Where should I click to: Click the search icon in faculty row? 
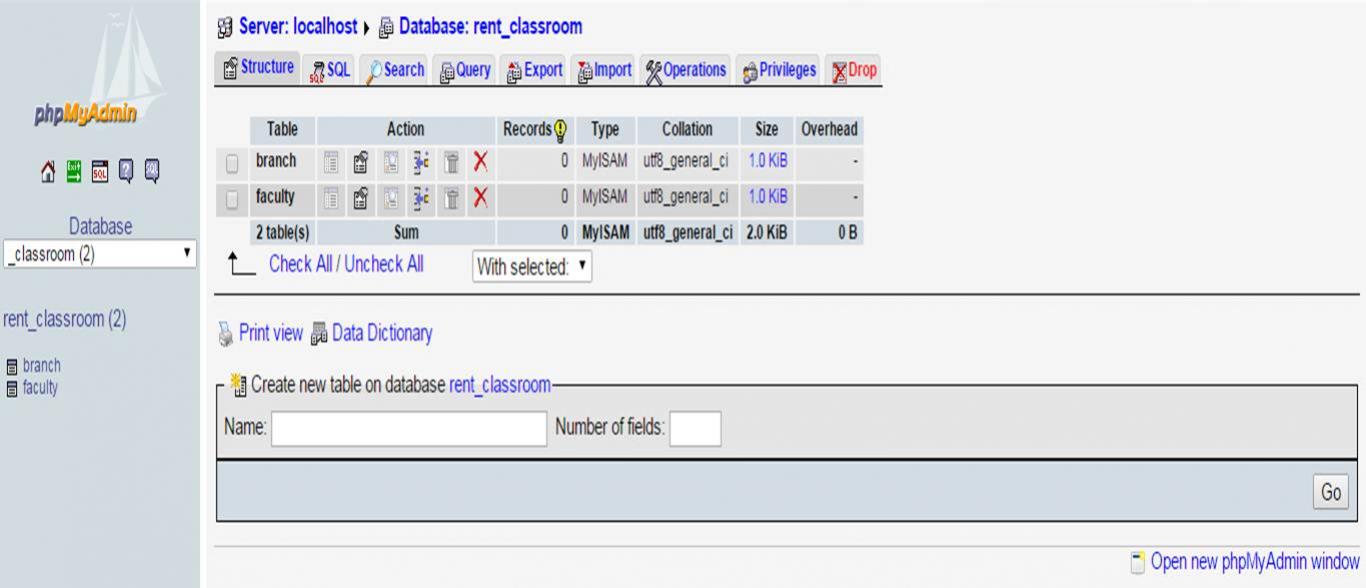391,197
